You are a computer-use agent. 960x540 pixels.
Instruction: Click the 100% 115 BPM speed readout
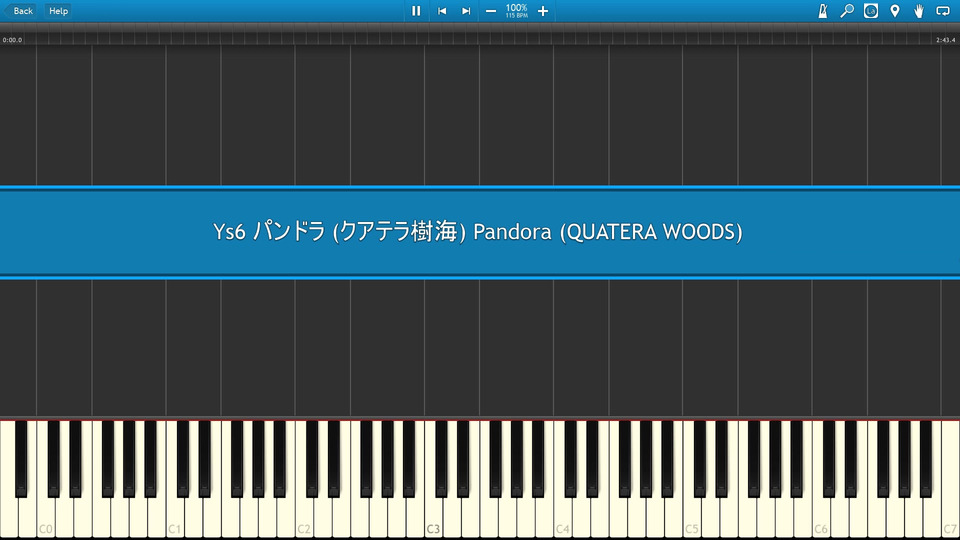516,11
